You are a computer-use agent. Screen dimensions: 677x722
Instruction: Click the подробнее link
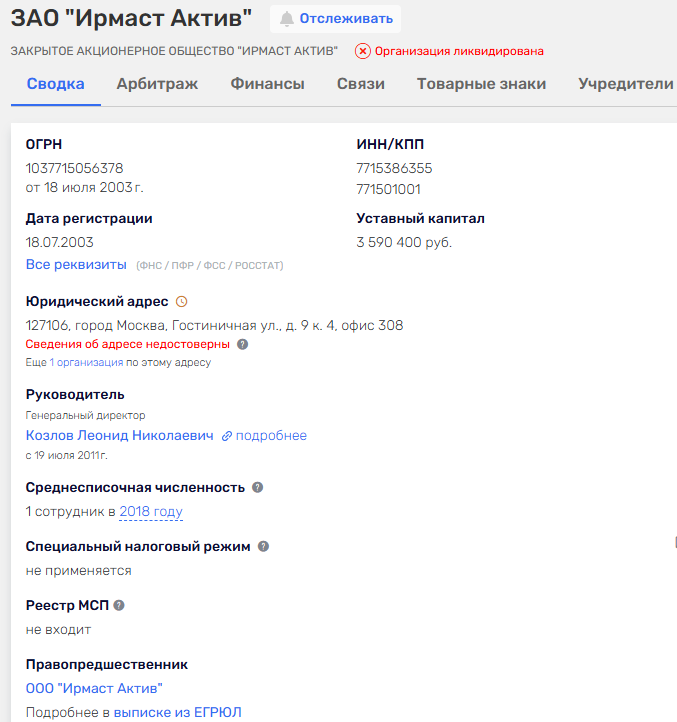(271, 436)
